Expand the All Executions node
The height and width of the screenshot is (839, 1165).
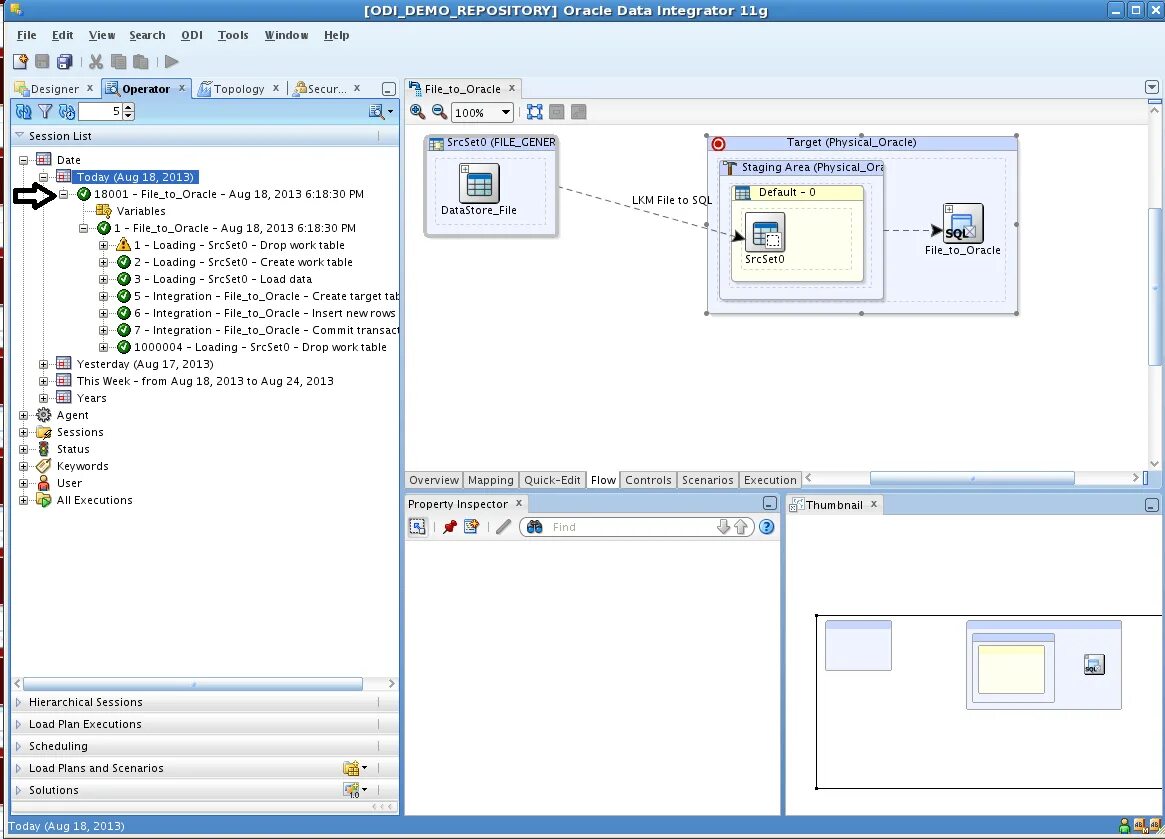point(23,500)
